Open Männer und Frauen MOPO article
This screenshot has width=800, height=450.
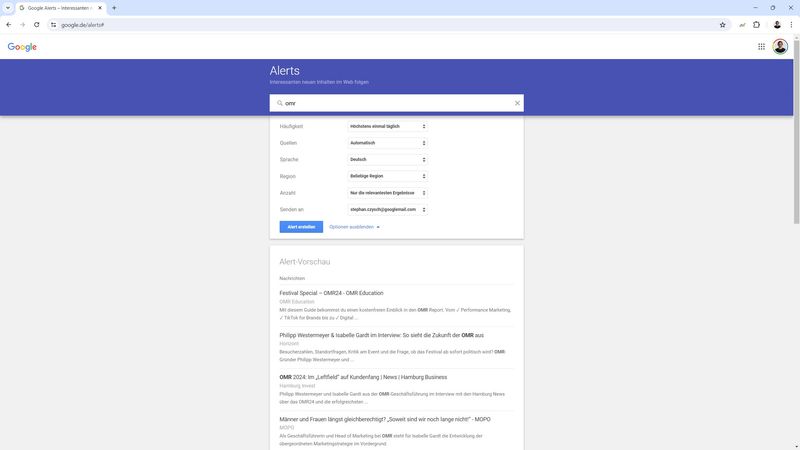pos(385,419)
